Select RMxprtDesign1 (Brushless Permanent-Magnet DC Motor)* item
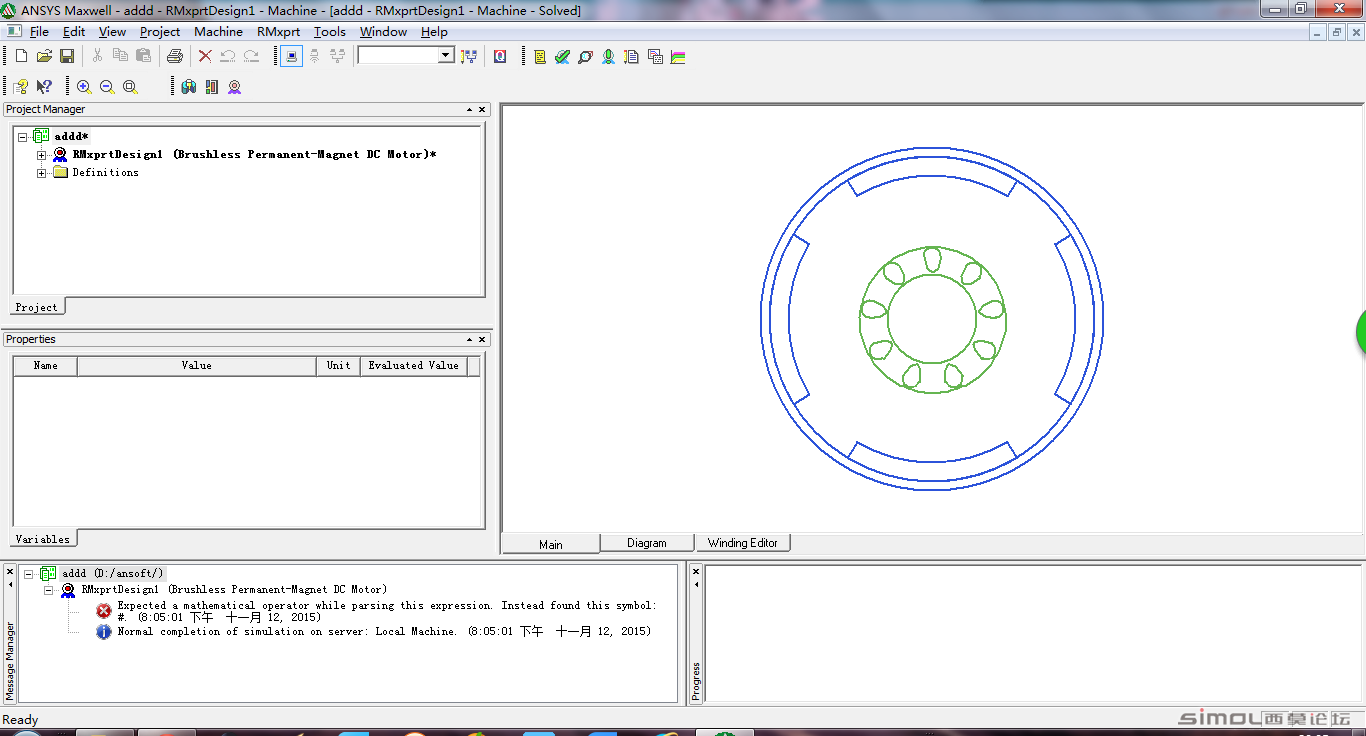This screenshot has height=736, width=1366. (x=254, y=155)
